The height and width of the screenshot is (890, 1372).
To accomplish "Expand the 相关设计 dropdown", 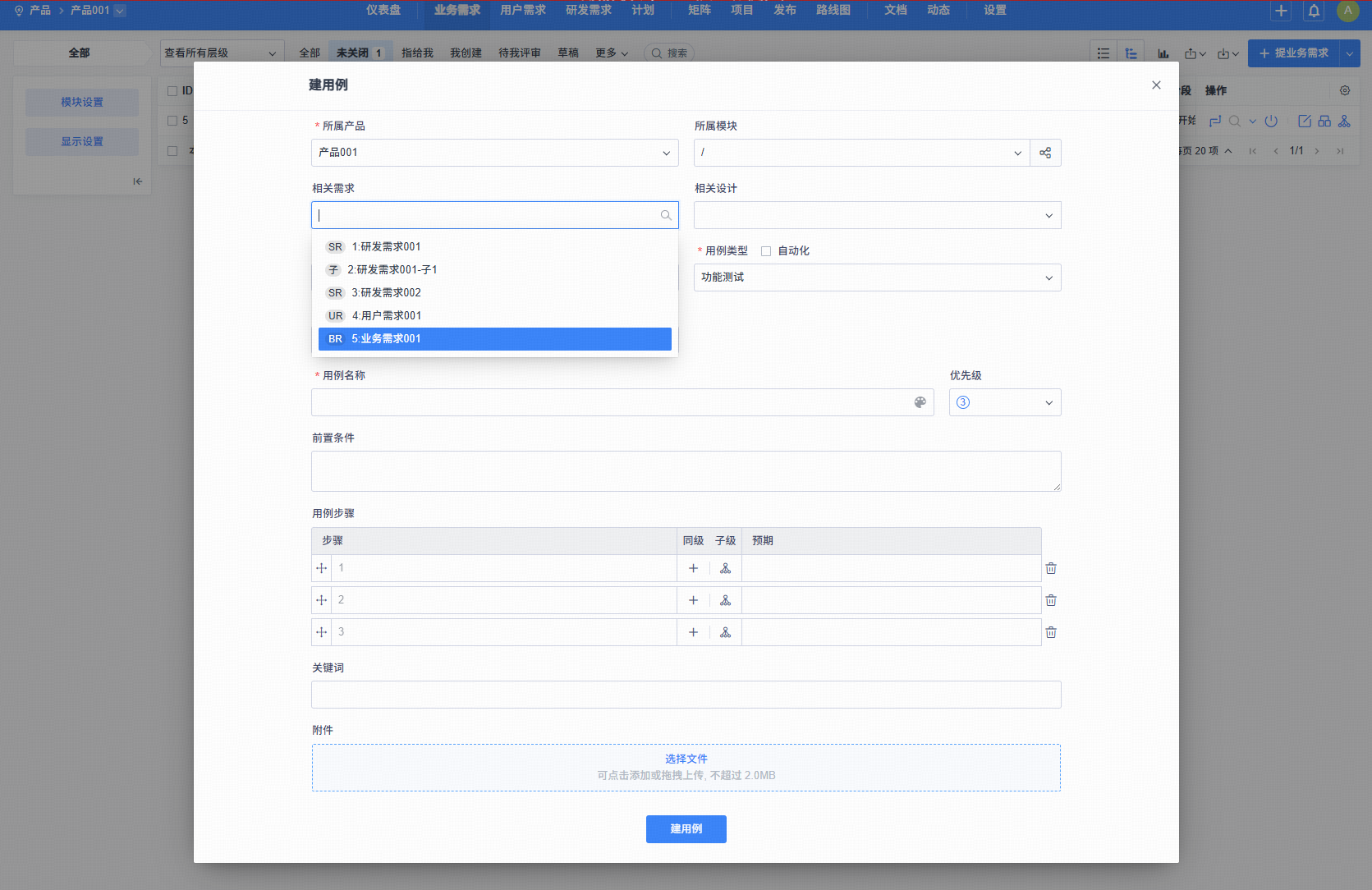I will 877,215.
